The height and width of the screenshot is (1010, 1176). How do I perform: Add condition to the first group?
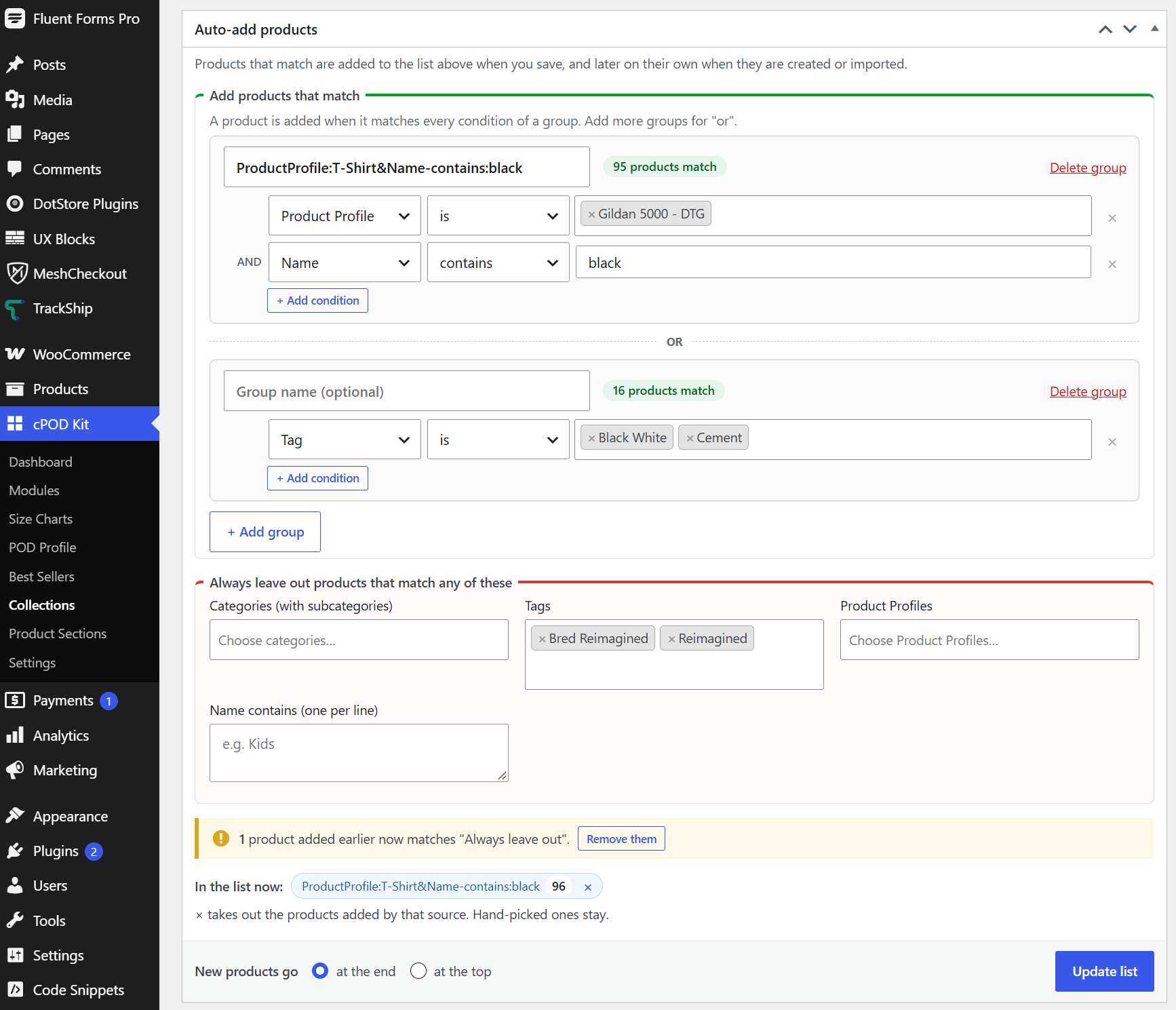click(x=317, y=300)
